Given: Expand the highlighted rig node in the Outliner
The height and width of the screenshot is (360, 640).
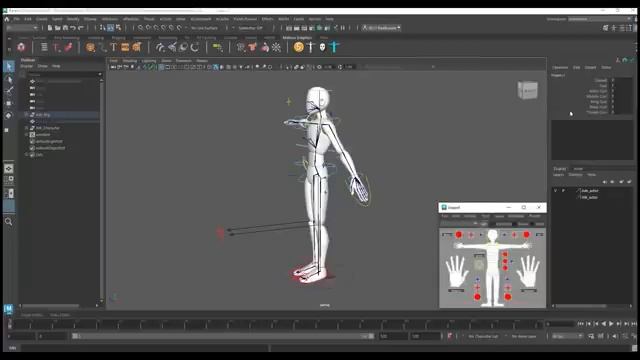Looking at the screenshot, I should click(x=27, y=115).
